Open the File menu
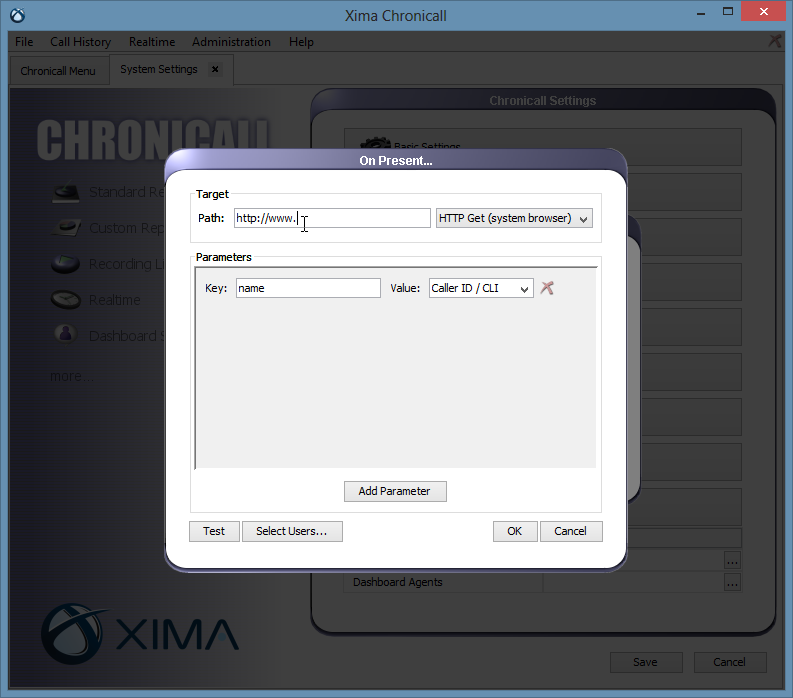The width and height of the screenshot is (793, 698). click(x=24, y=42)
